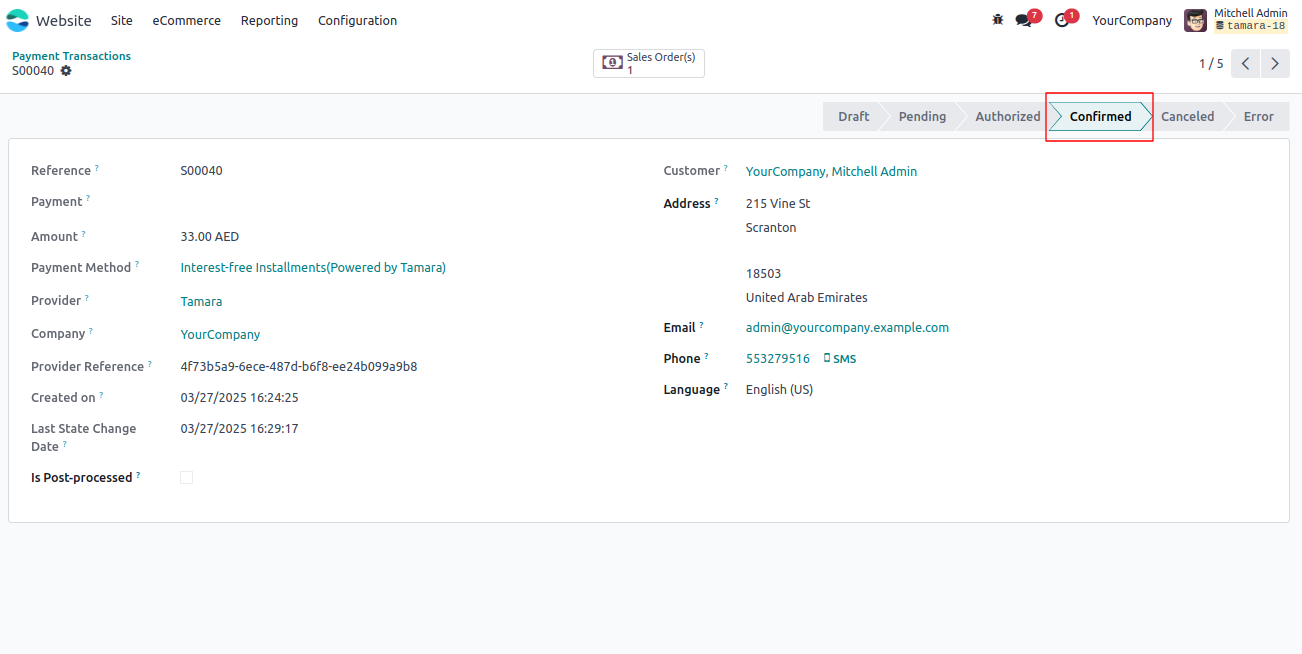Screen dimensions: 1302x654
Task: Click the 1 / 5 pager counter
Action: point(1211,63)
